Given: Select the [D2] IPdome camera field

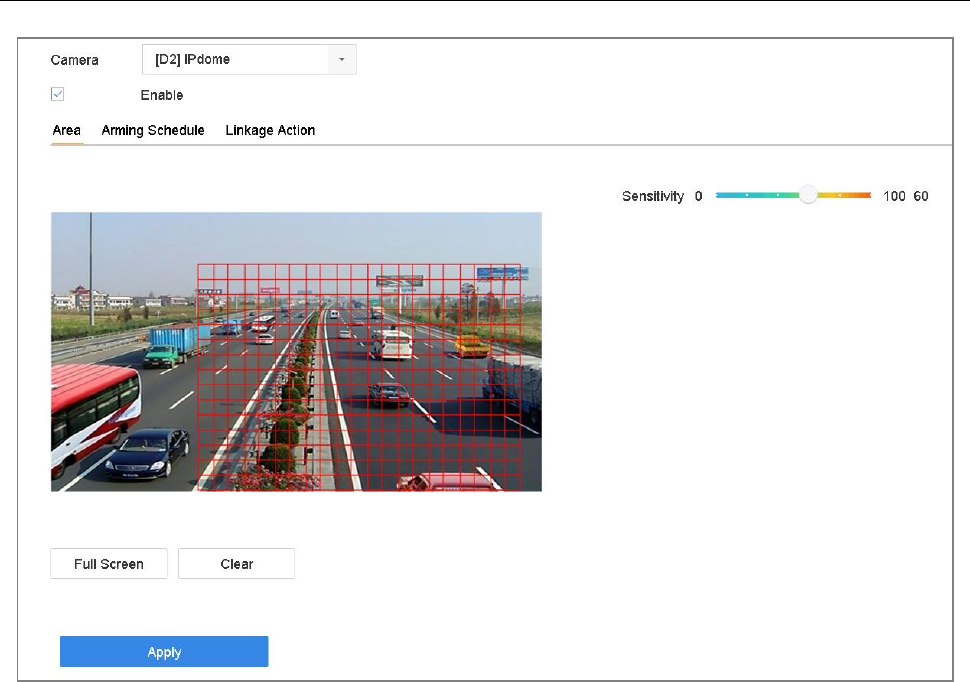Looking at the screenshot, I should (249, 59).
